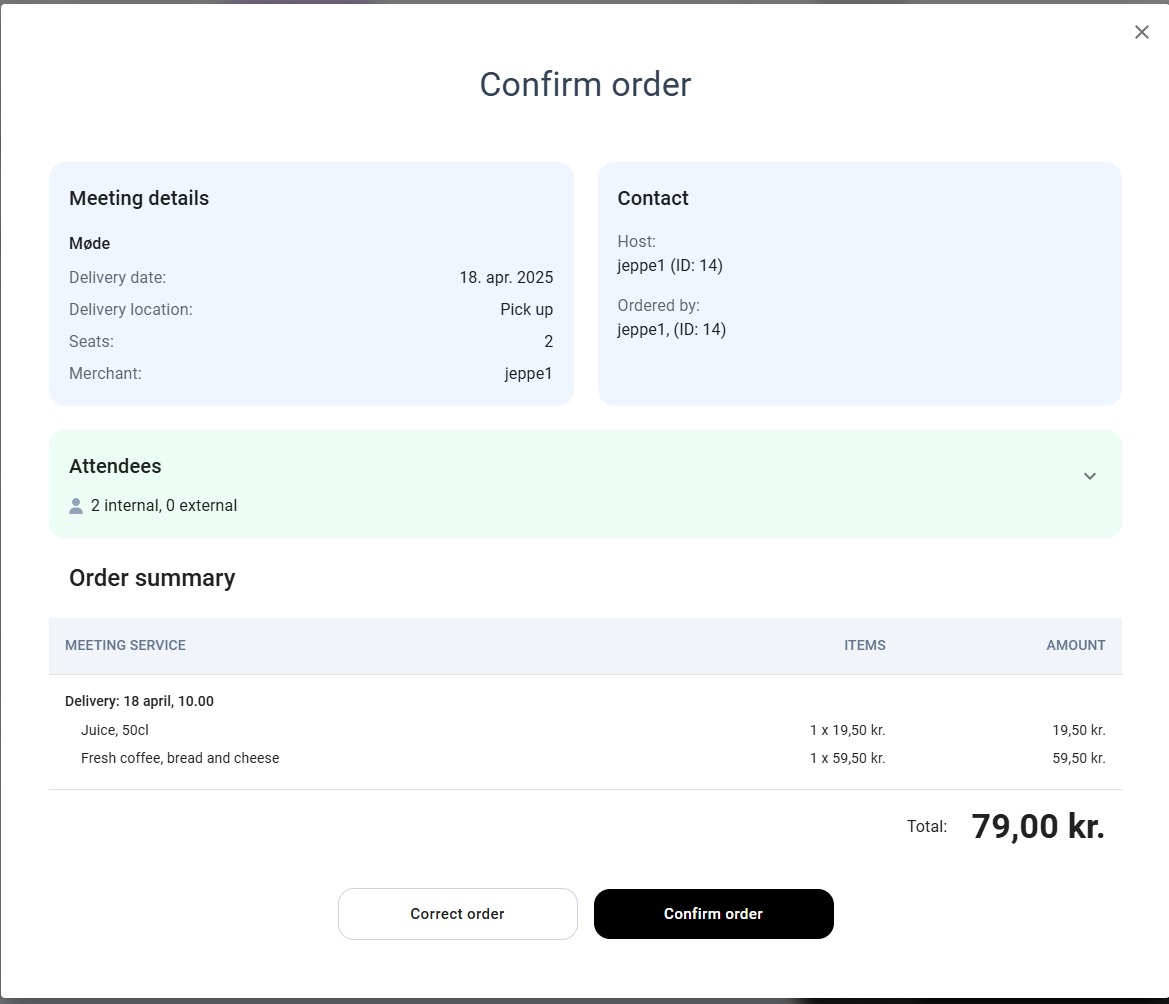Click the 1 x 19,50 kr. items cell

point(848,730)
